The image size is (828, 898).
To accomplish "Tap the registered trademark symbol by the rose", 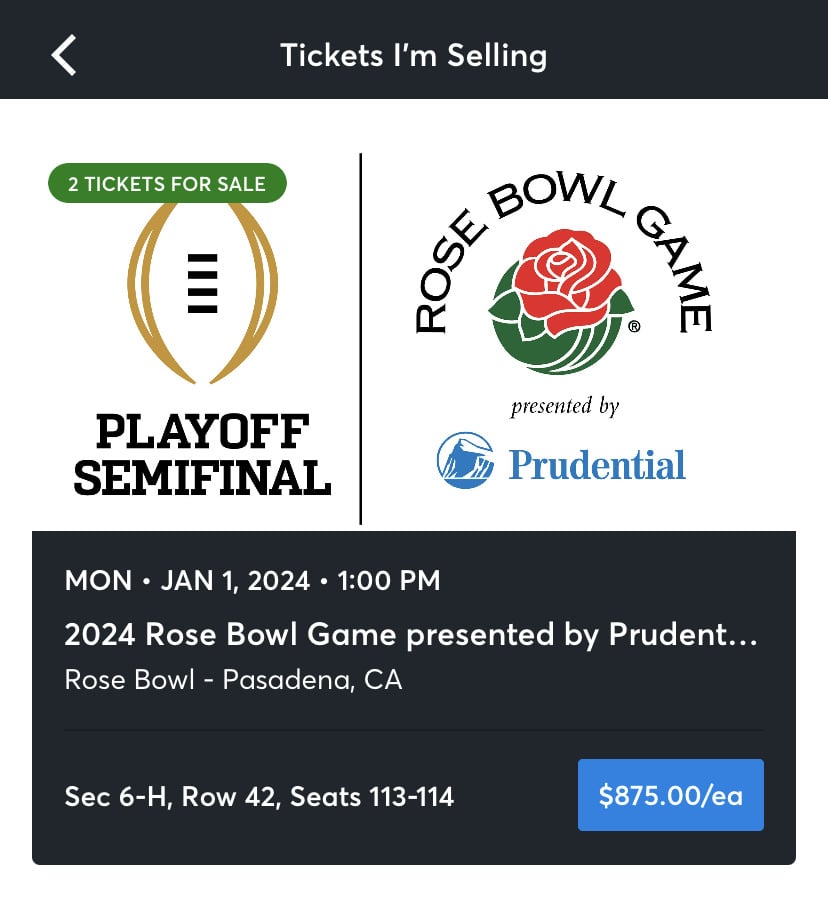I will (634, 326).
